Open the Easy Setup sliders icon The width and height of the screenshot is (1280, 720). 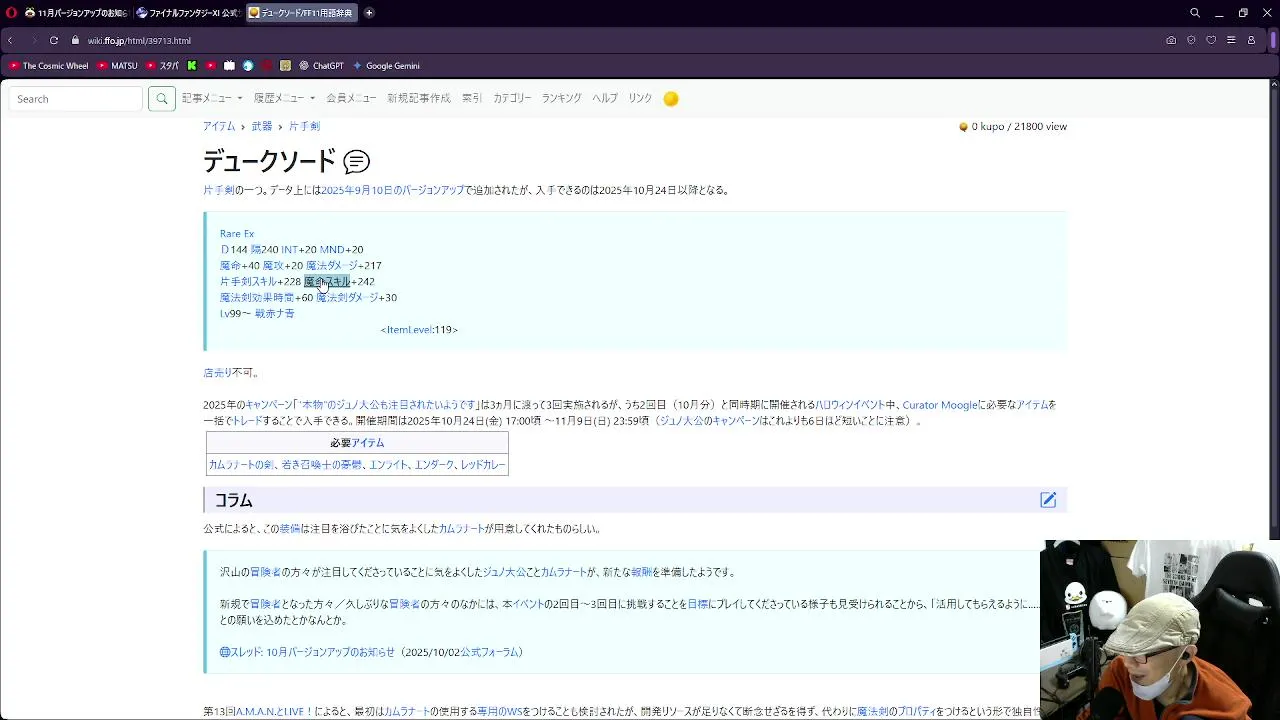pyautogui.click(x=1231, y=40)
